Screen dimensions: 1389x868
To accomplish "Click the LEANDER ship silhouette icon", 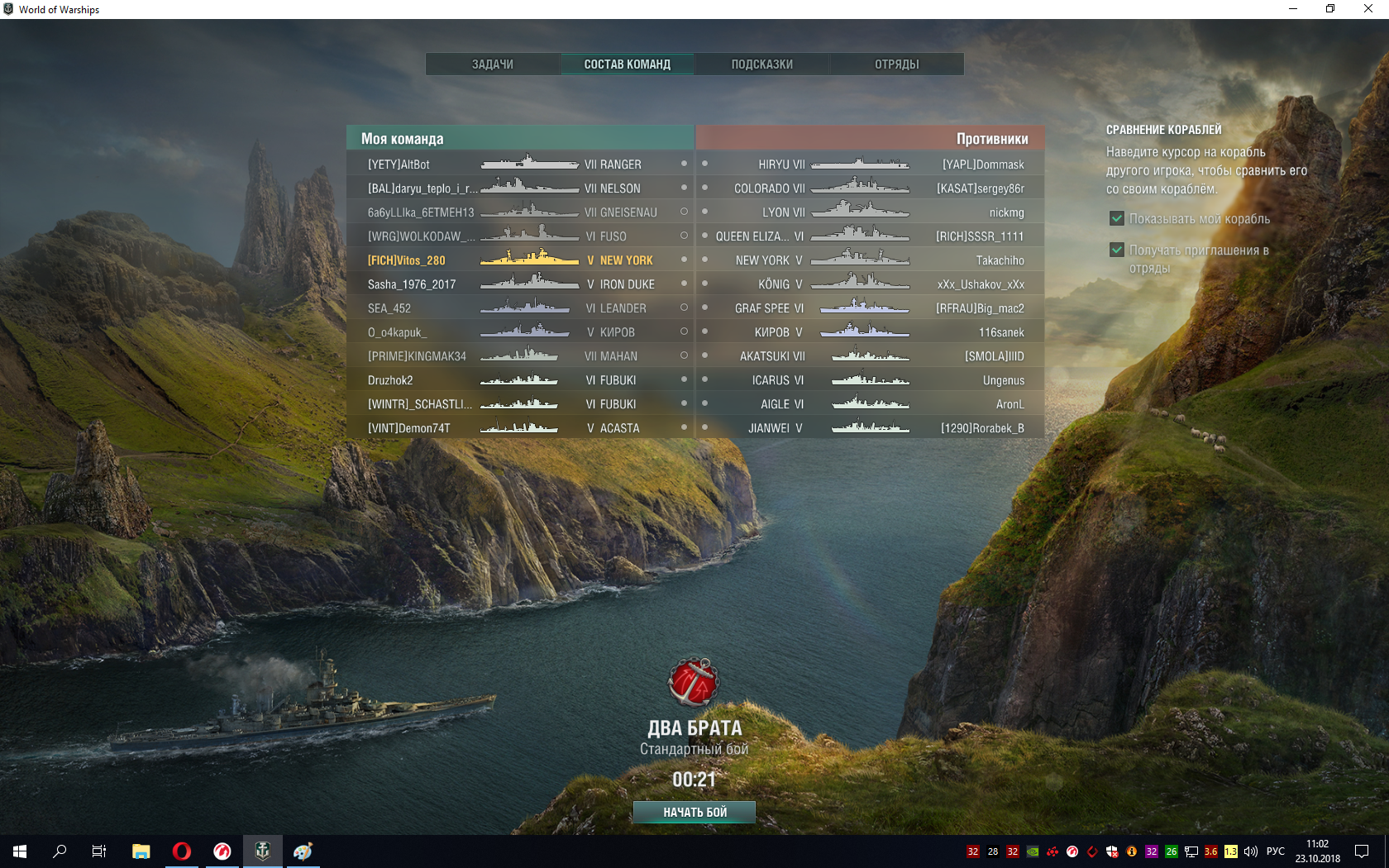I will [x=525, y=307].
